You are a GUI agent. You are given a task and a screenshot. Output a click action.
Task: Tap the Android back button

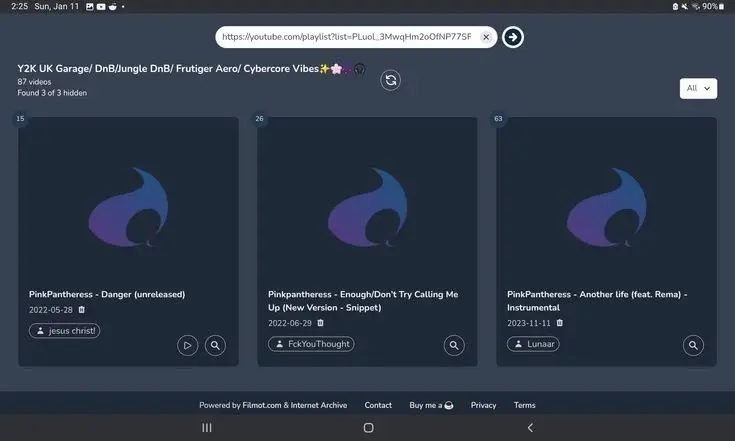[530, 427]
